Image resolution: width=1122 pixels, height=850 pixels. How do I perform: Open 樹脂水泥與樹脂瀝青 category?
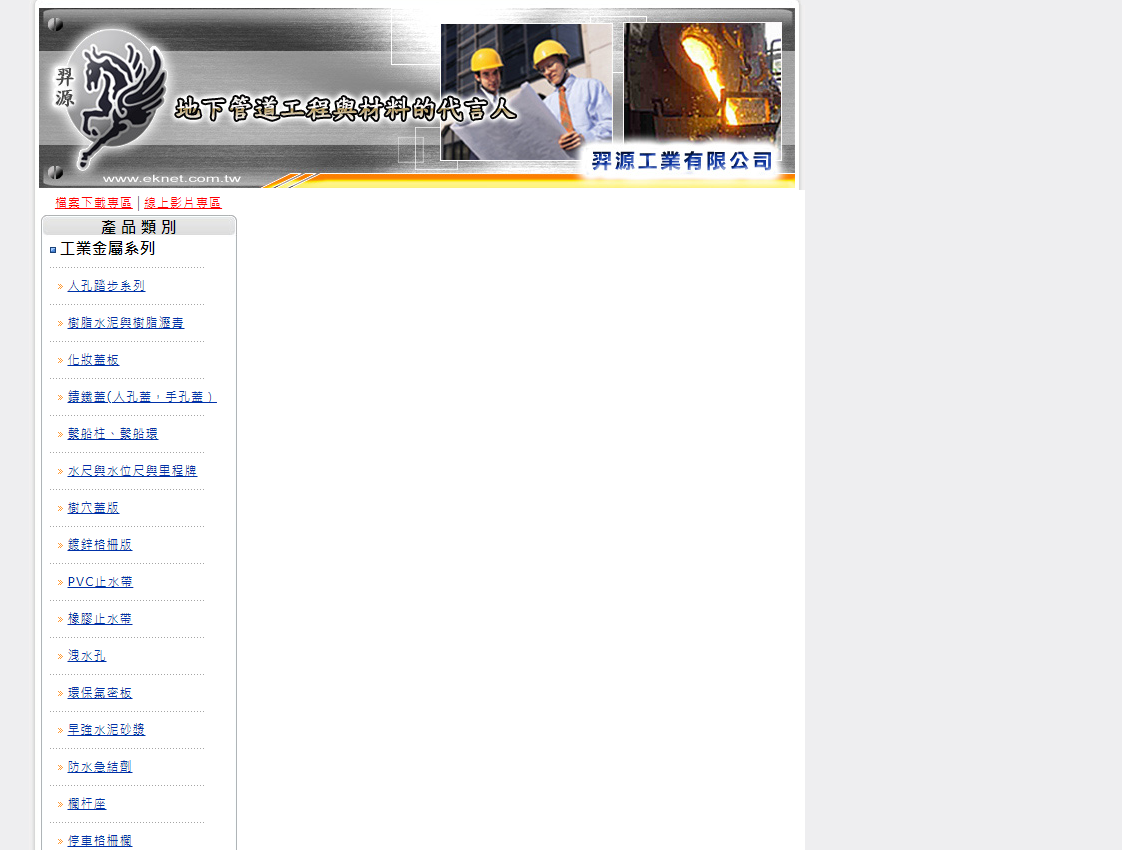pos(125,323)
